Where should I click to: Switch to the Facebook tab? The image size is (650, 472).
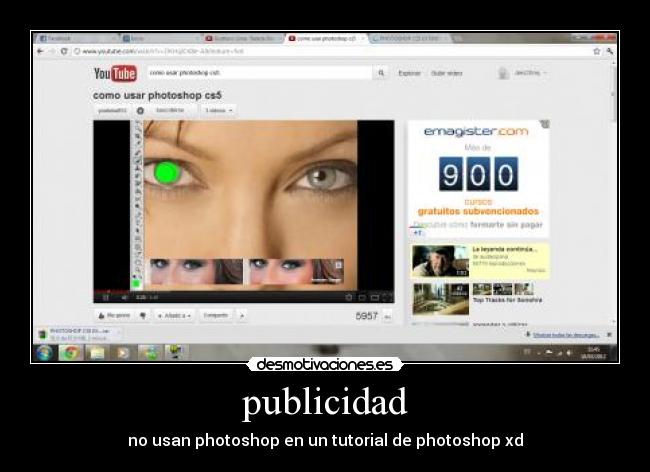pos(76,39)
